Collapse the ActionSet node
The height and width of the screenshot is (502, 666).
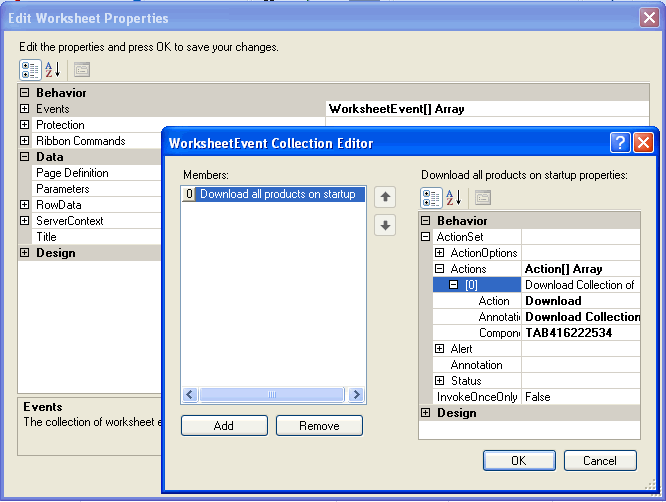click(426, 237)
